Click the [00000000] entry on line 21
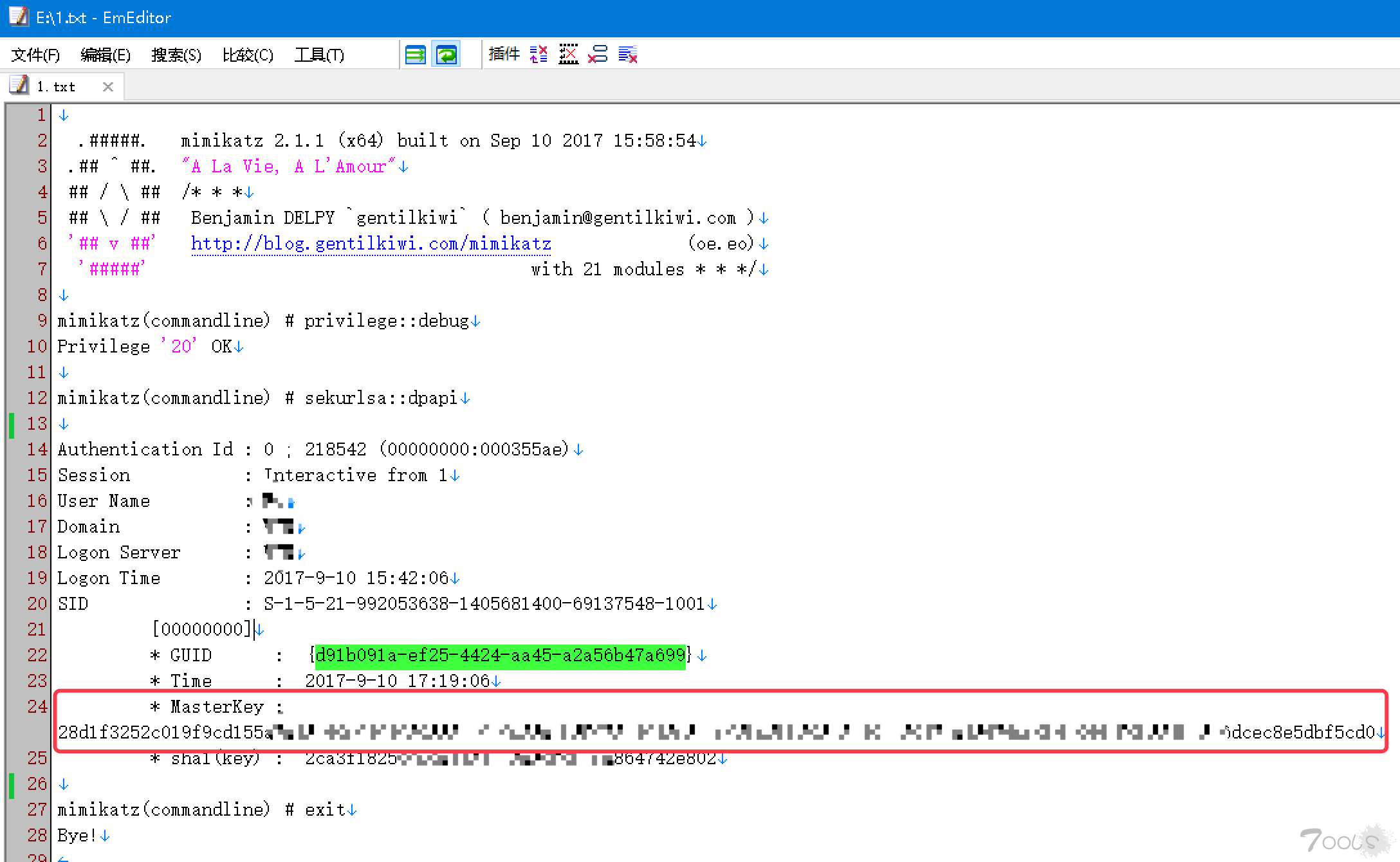Screen dimensions: 1400x862 coord(202,629)
